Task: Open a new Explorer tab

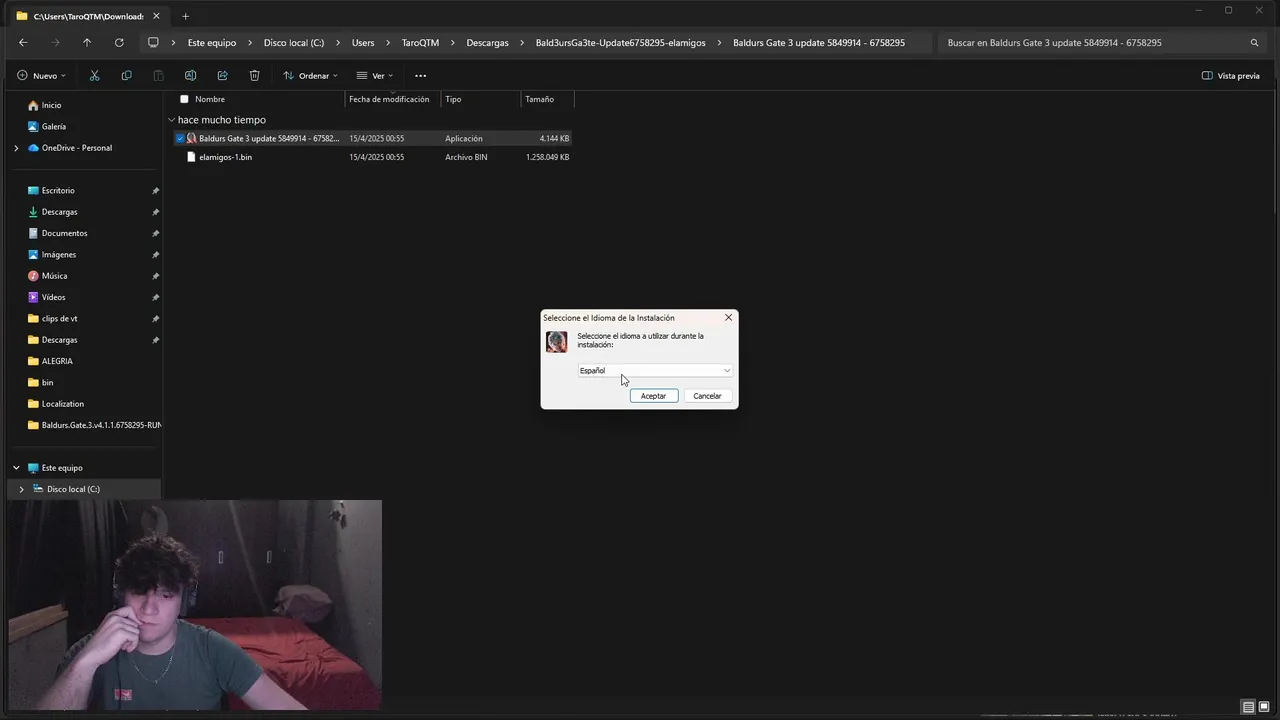Action: click(185, 16)
